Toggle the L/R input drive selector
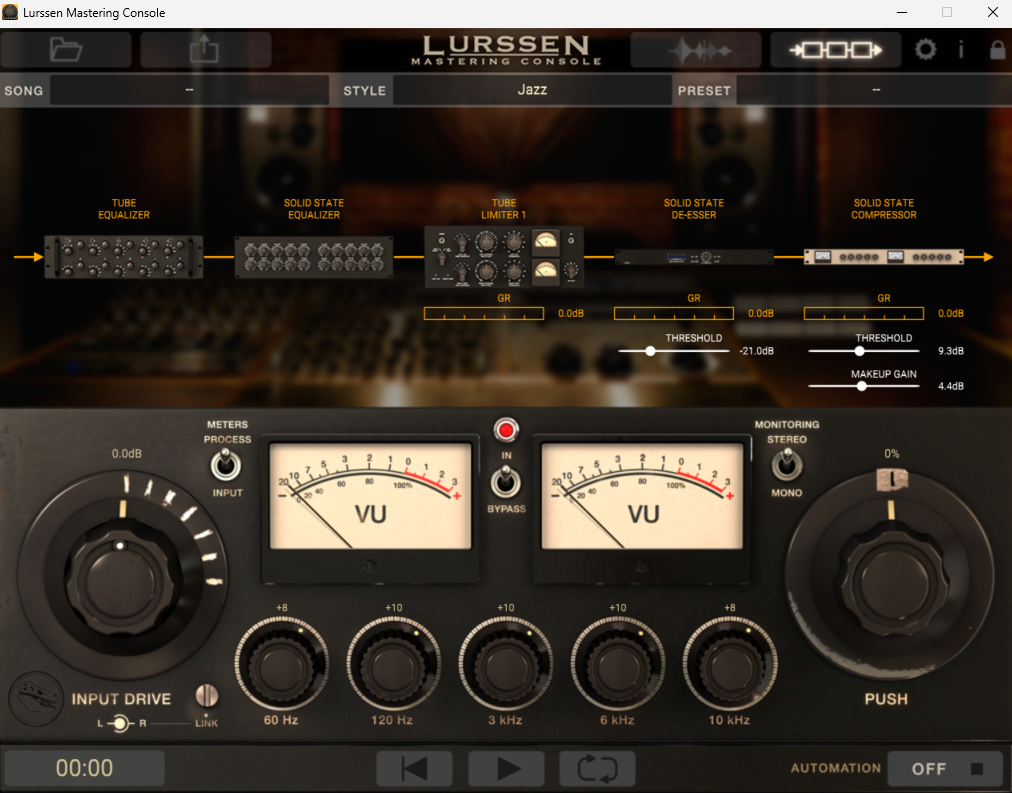This screenshot has height=793, width=1012. point(121,723)
